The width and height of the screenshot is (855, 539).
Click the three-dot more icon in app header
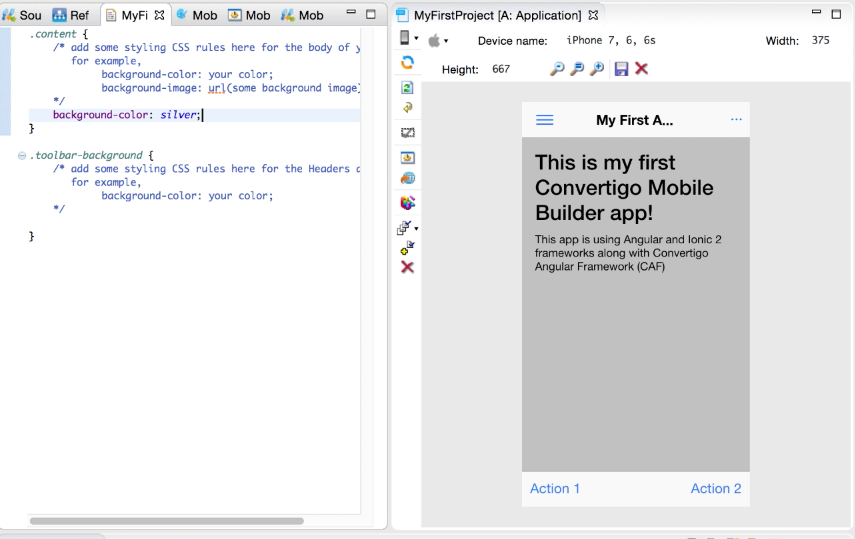click(737, 120)
